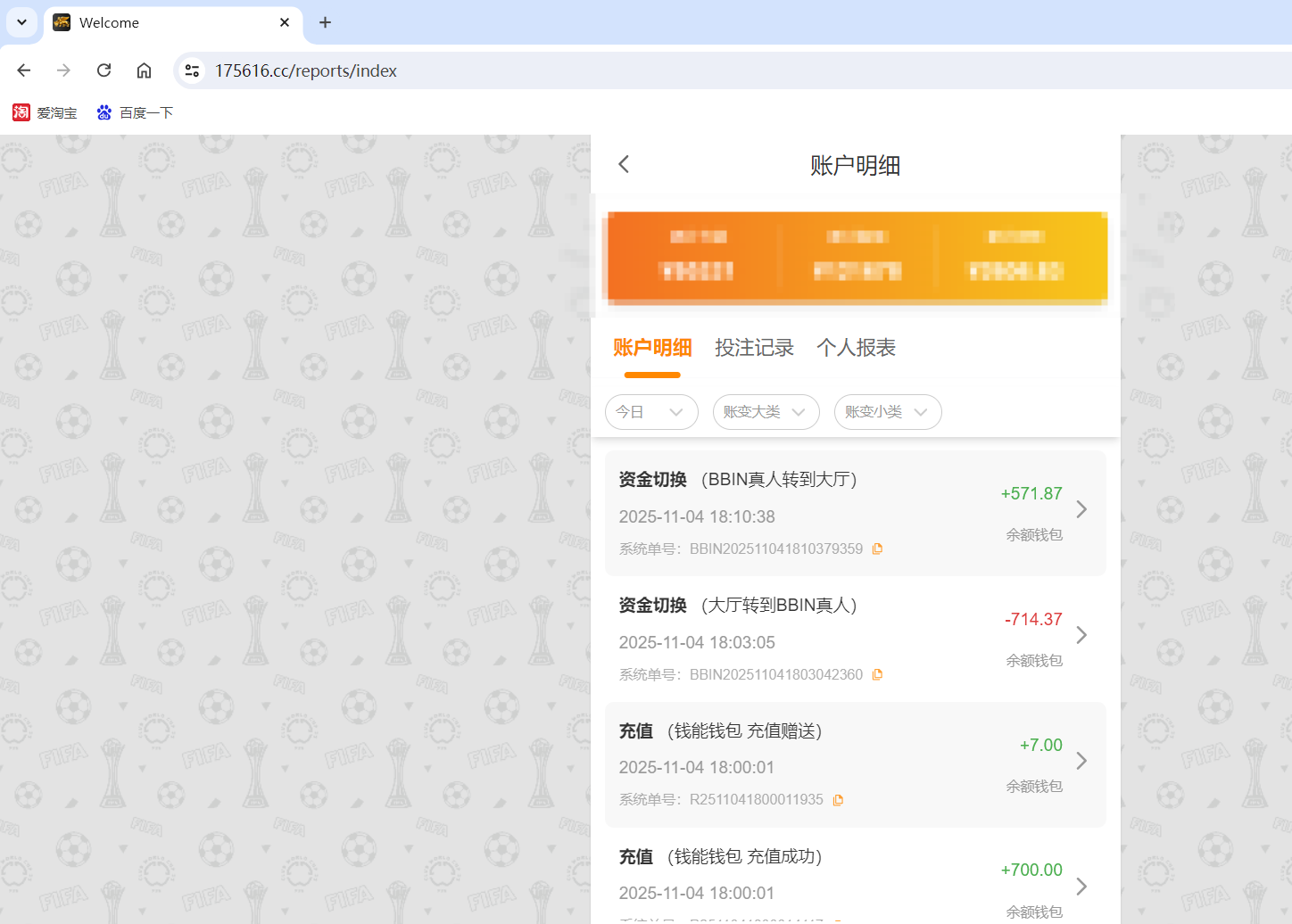The height and width of the screenshot is (924, 1292).
Task: Expand details of the +7.00 充值 record
Action: point(1081,760)
